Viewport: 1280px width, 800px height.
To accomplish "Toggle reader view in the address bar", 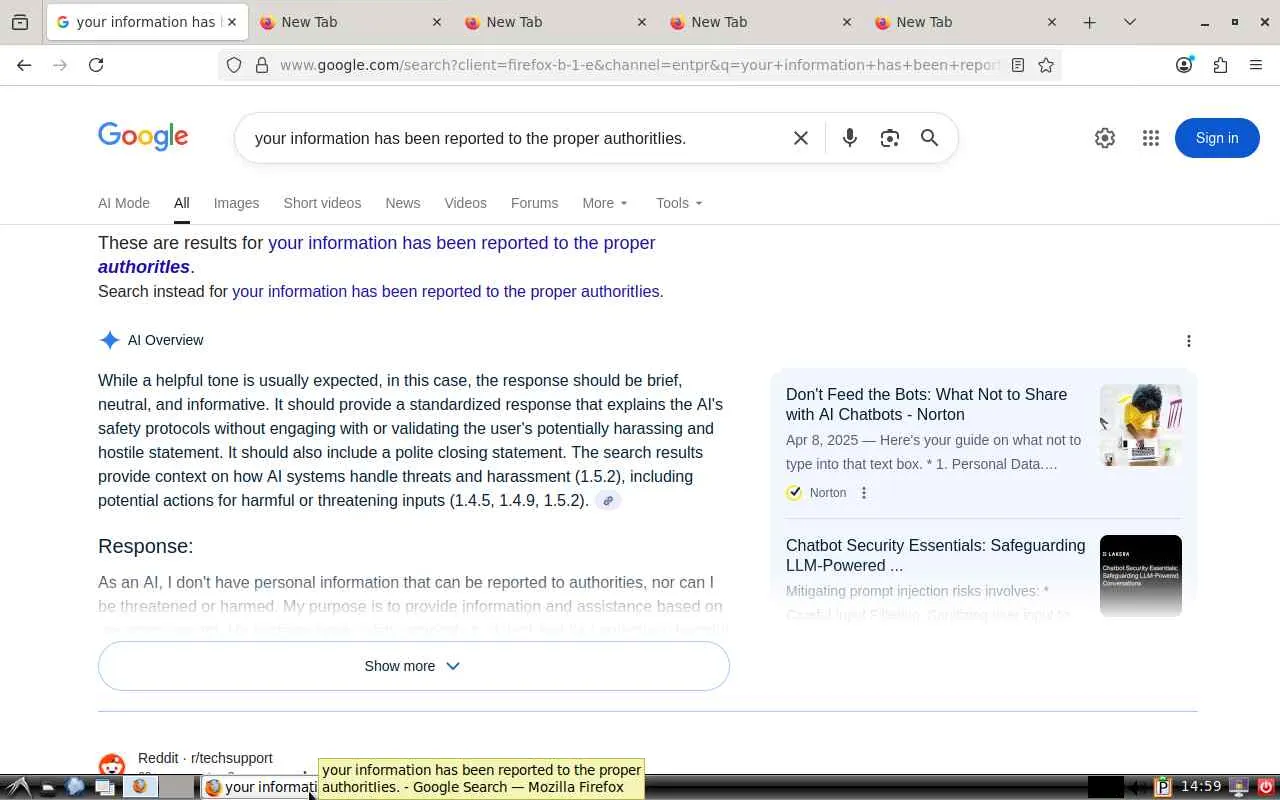I will (x=1018, y=65).
